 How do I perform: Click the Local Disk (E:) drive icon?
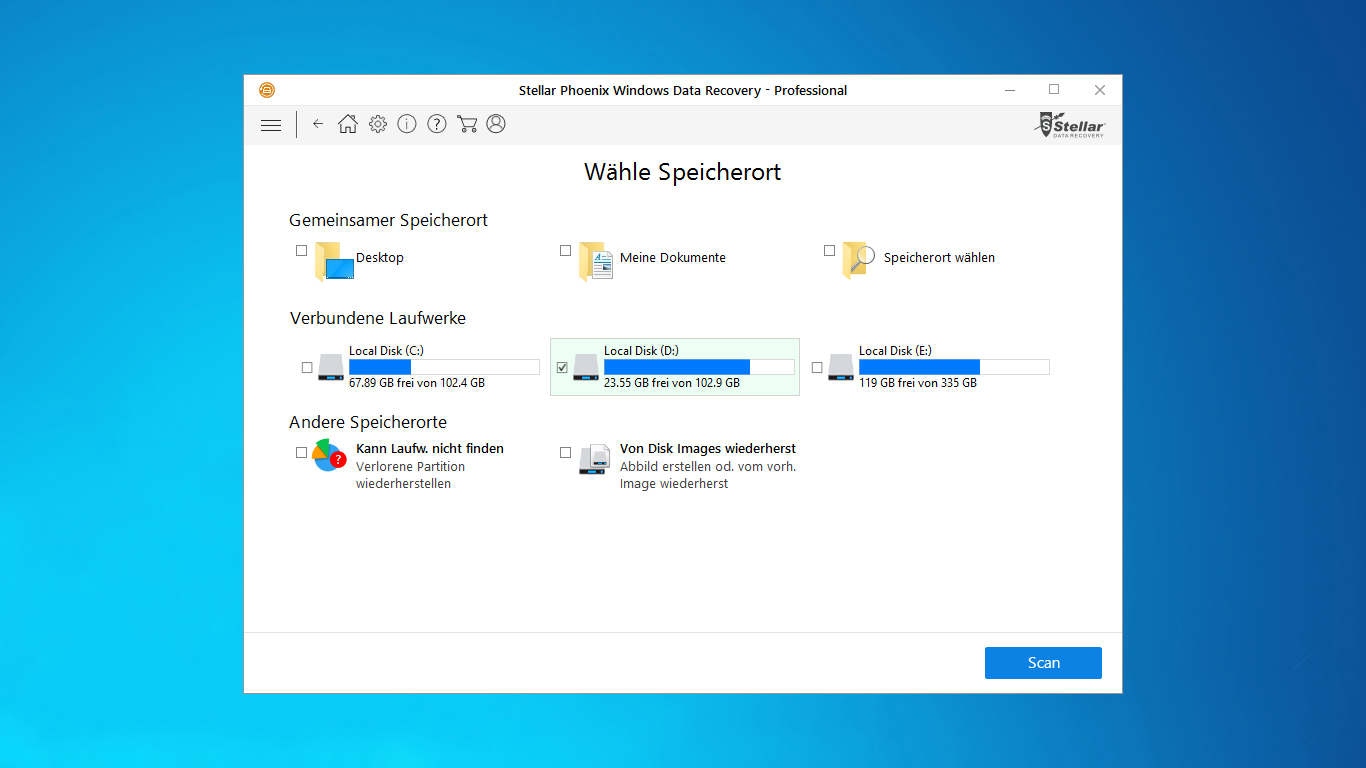click(841, 368)
